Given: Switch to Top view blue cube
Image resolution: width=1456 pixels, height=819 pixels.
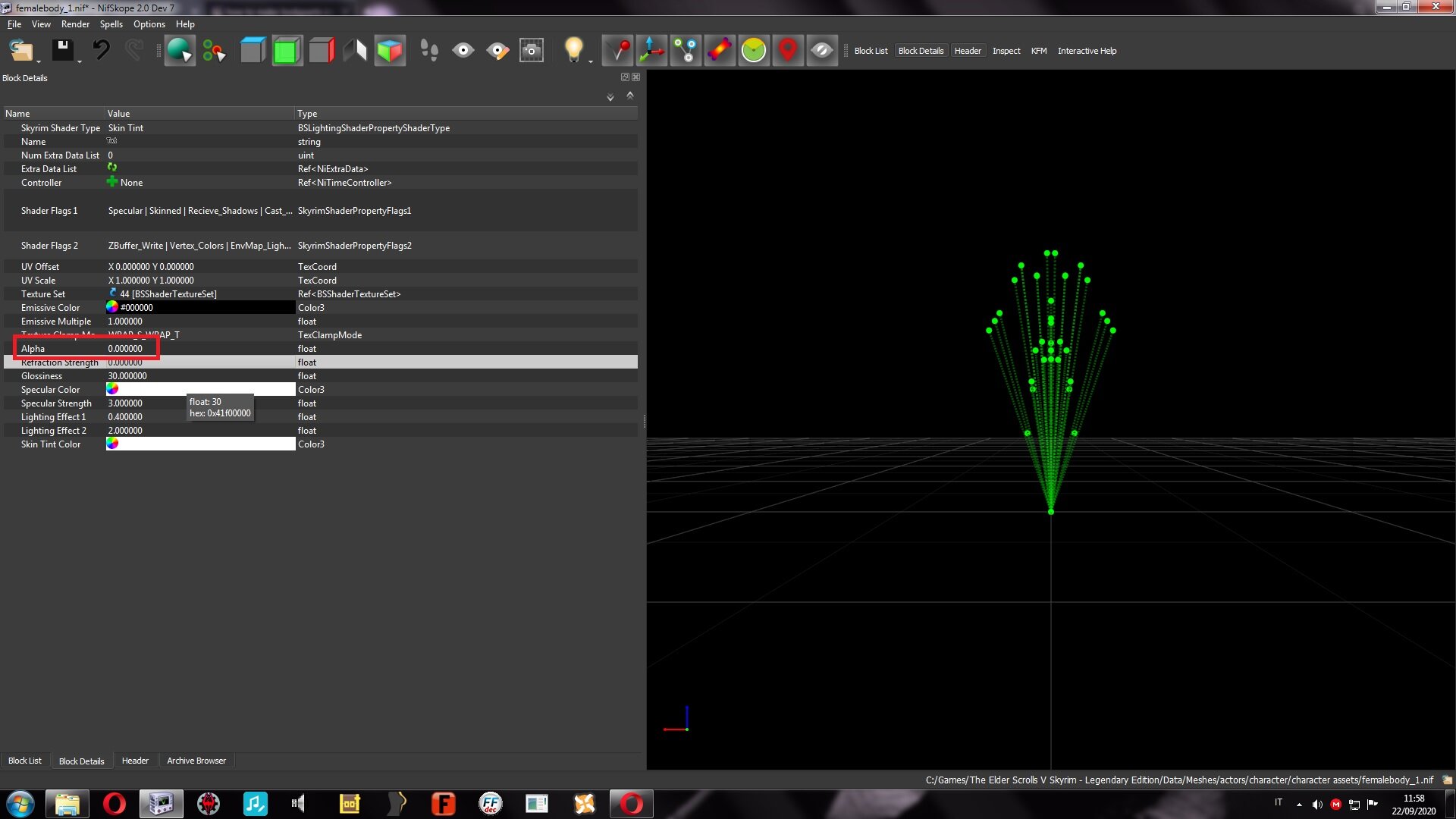Looking at the screenshot, I should click(253, 51).
